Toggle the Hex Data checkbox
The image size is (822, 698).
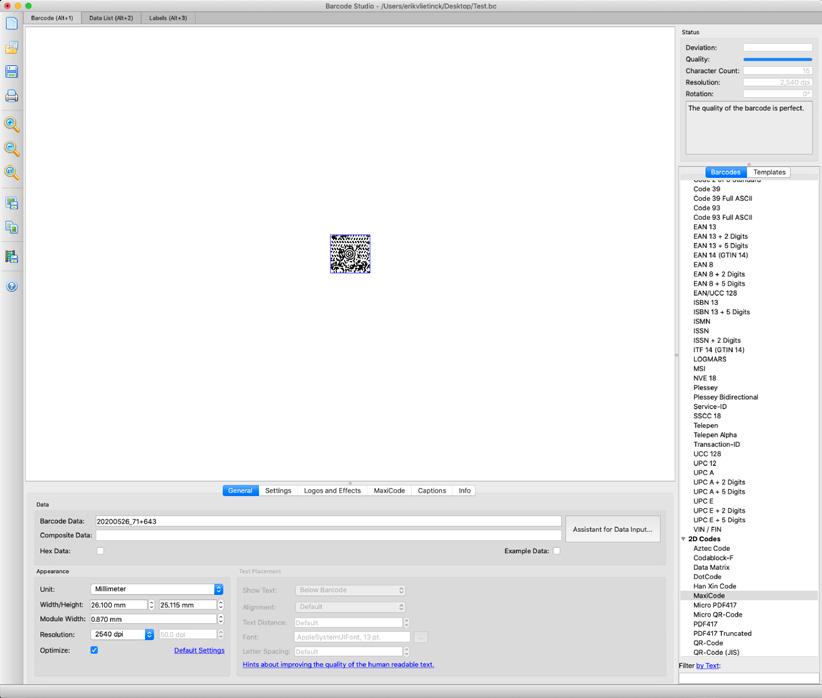click(100, 551)
